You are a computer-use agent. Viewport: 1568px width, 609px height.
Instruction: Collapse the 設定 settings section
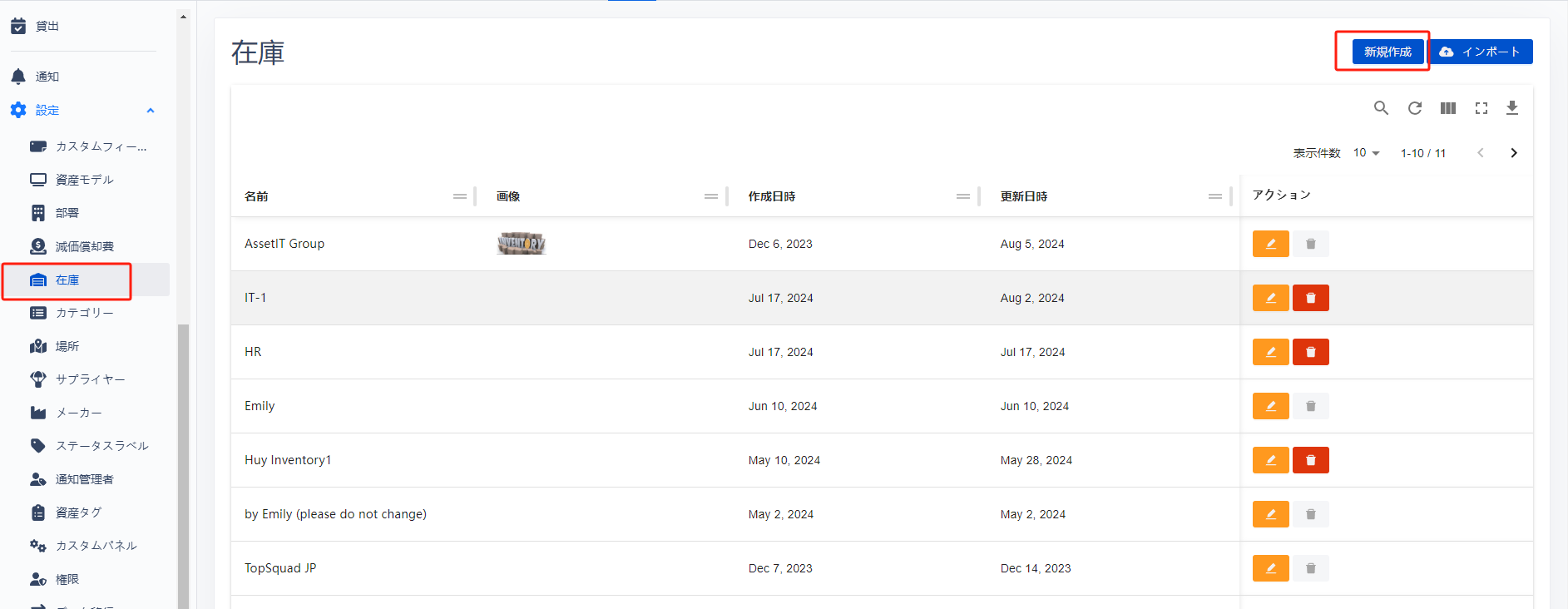point(151,111)
